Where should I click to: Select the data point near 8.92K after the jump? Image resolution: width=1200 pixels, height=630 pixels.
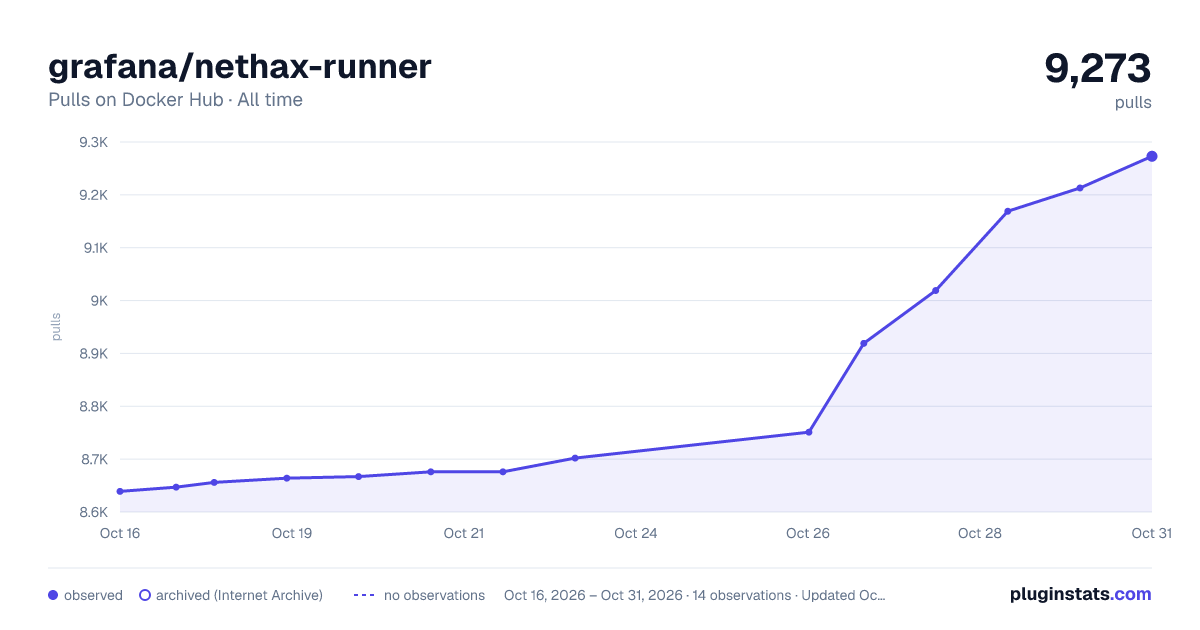click(x=864, y=343)
